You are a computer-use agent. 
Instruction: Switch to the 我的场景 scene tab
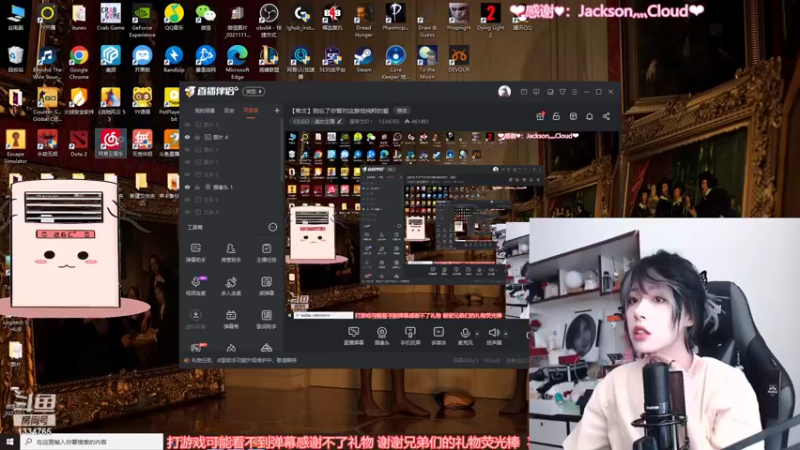pyautogui.click(x=205, y=111)
